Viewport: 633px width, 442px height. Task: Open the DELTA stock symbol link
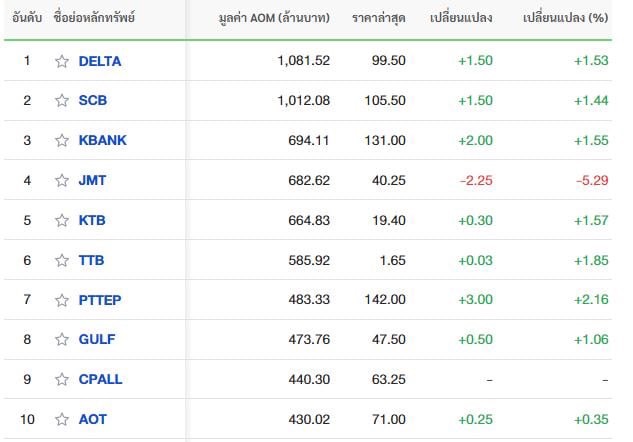tap(100, 61)
